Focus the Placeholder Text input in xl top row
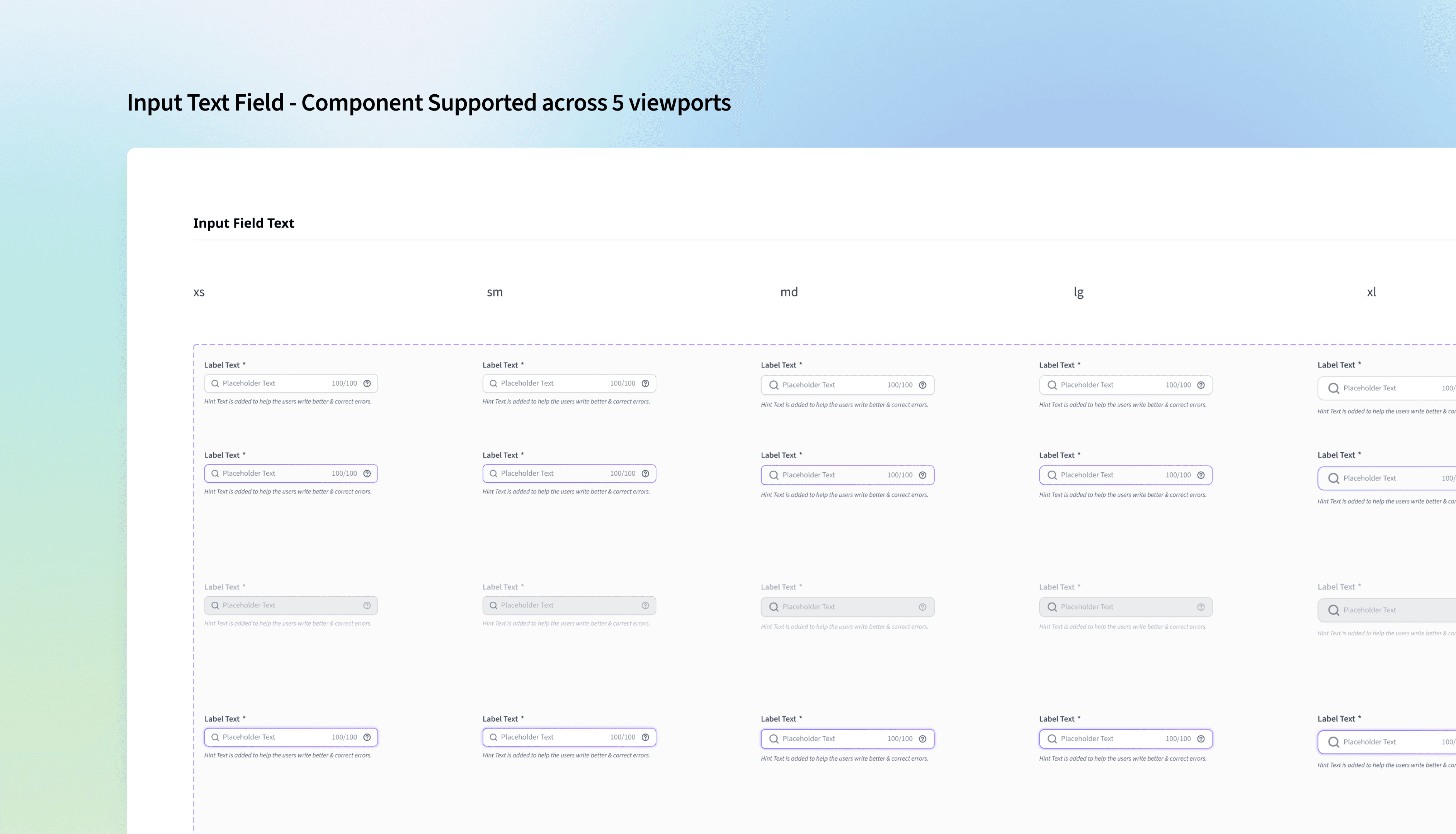Image resolution: width=1456 pixels, height=834 pixels. pos(1387,388)
